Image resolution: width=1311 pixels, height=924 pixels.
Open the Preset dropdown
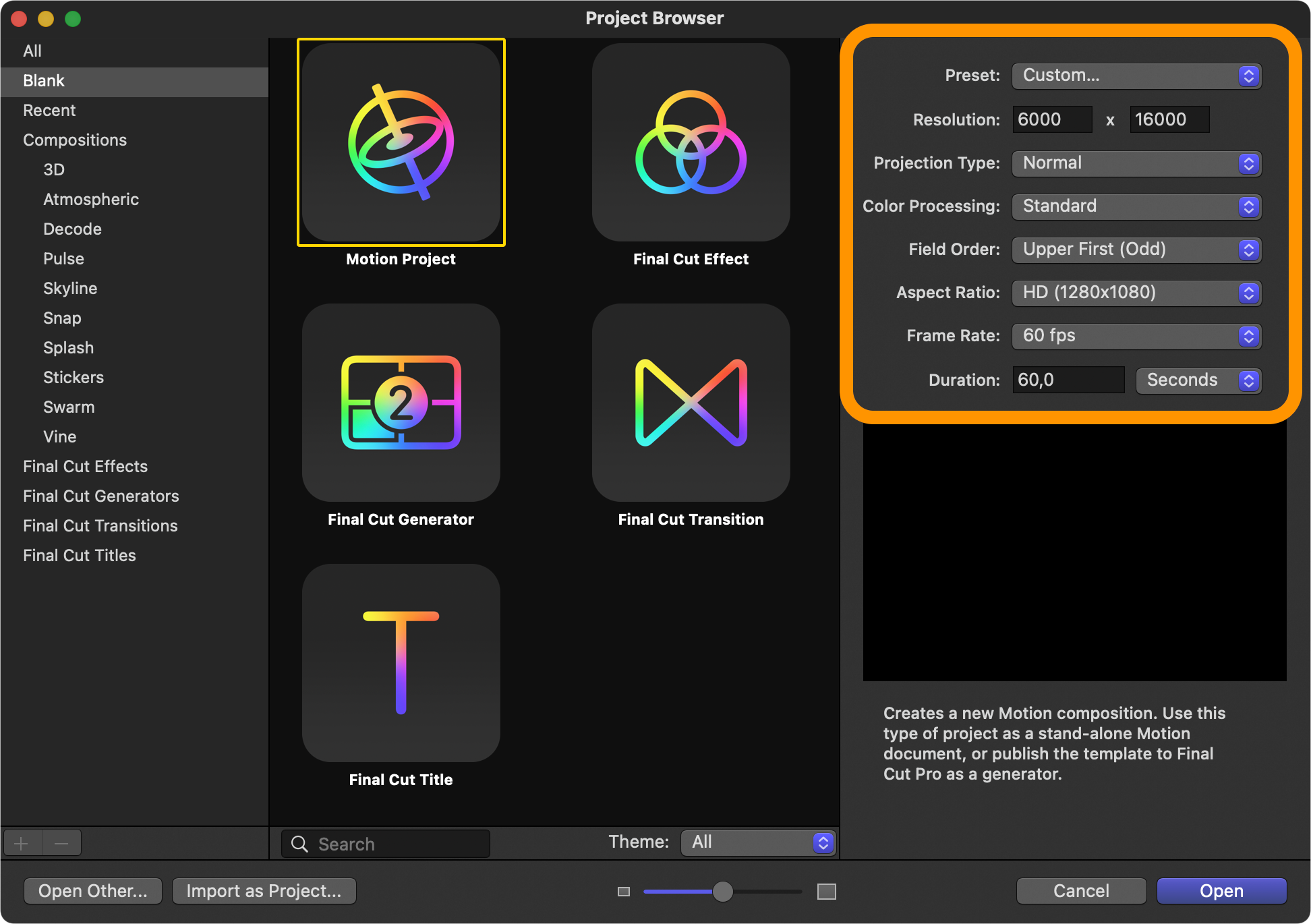point(1136,76)
